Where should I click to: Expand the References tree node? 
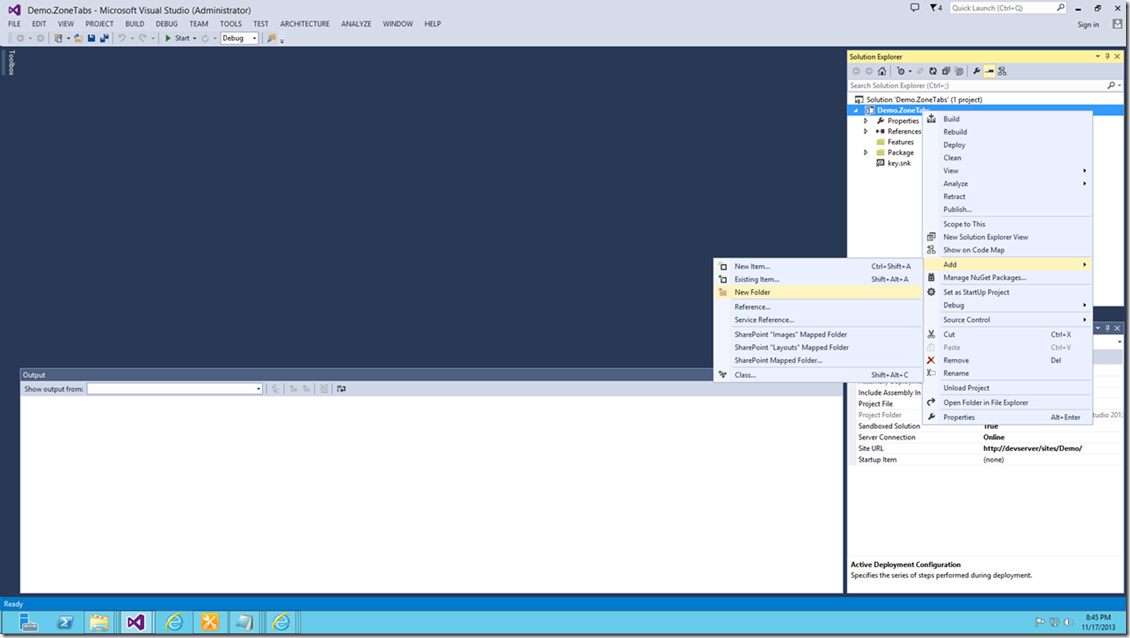(x=866, y=131)
